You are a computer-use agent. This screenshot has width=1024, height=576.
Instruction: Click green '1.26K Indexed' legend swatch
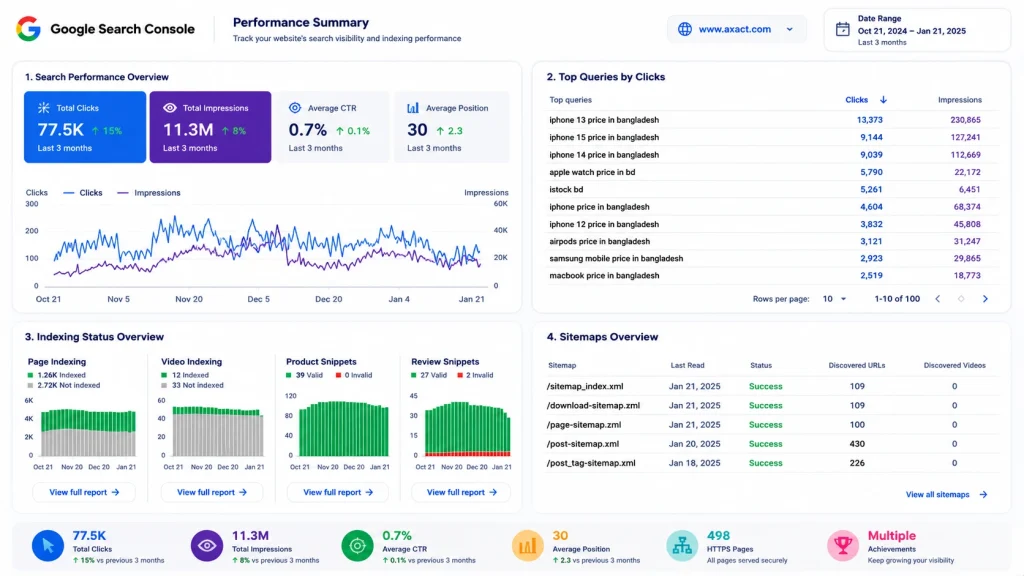coord(31,376)
